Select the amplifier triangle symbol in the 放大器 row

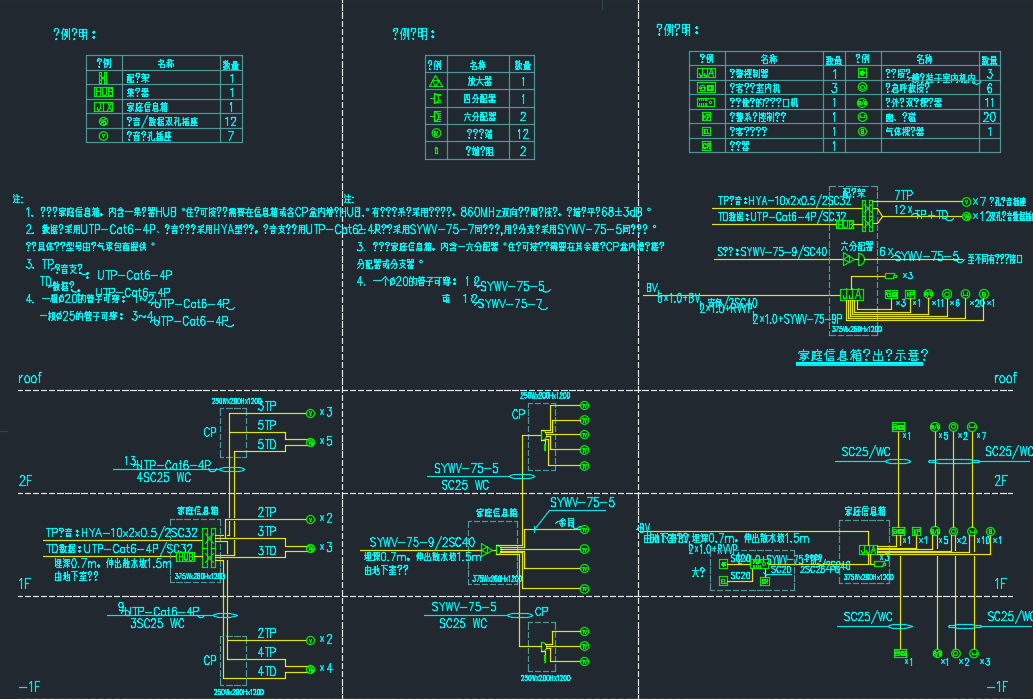pyautogui.click(x=435, y=82)
